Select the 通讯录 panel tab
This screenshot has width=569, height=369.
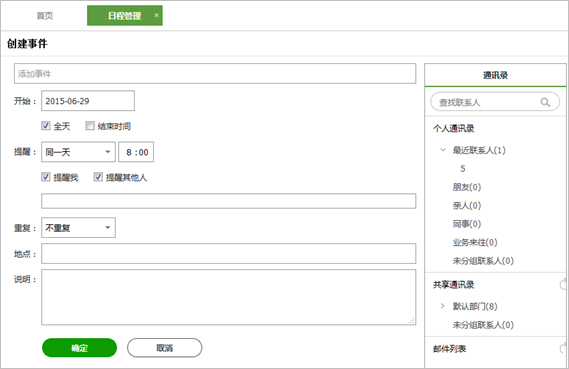[495, 75]
